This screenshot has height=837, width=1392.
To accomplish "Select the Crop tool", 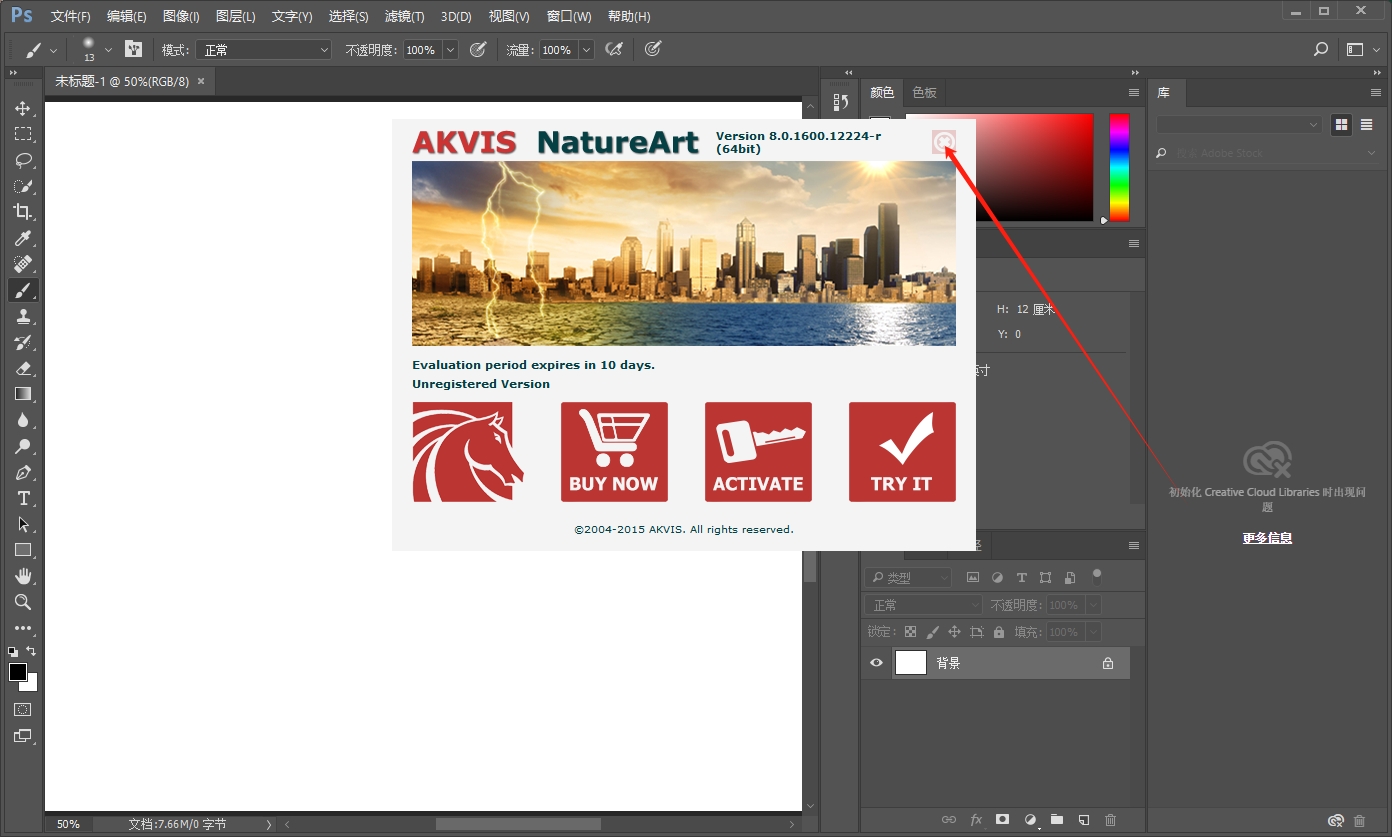I will pyautogui.click(x=22, y=212).
